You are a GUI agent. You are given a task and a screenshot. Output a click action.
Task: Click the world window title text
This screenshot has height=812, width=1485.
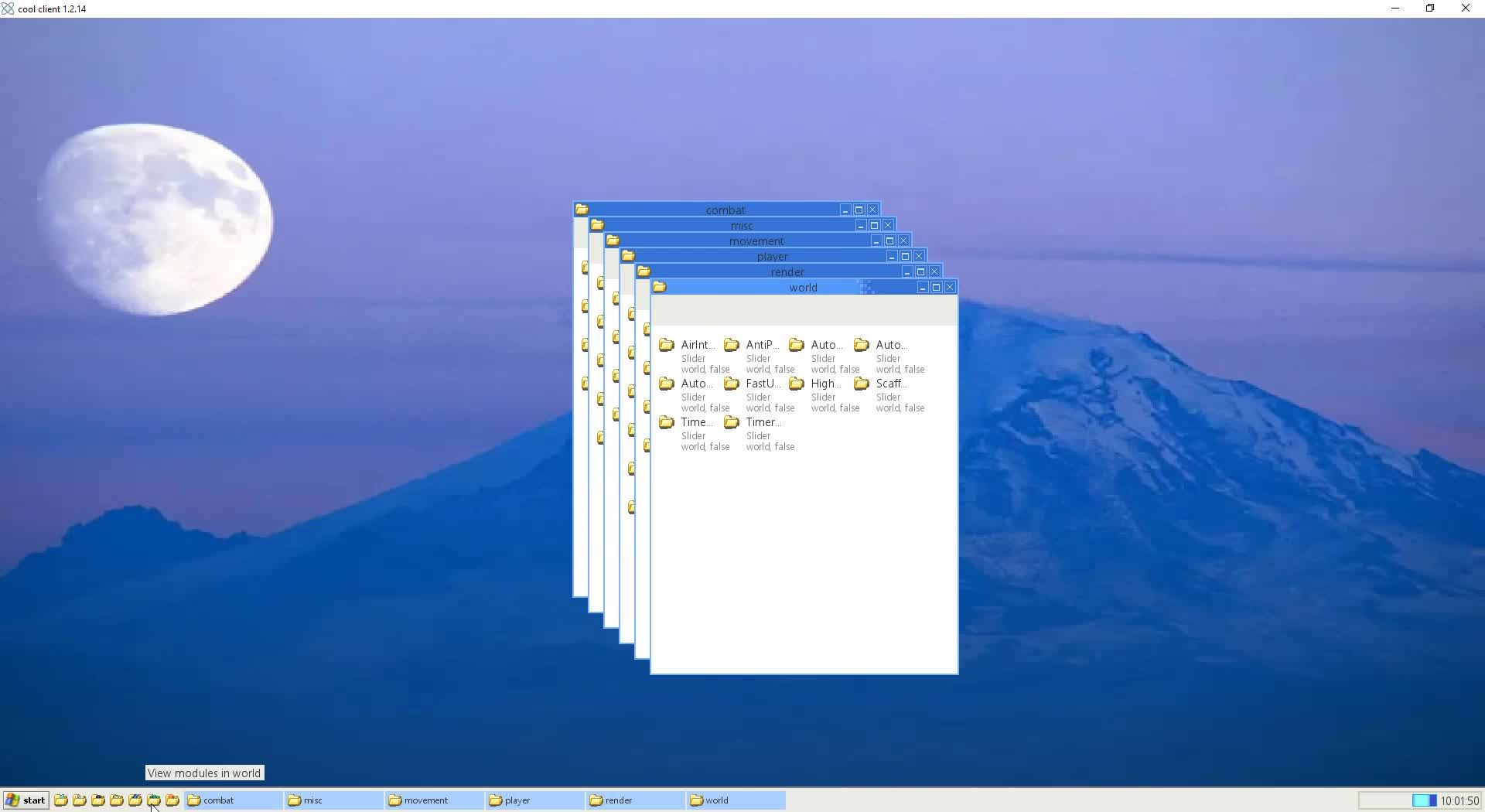(803, 288)
